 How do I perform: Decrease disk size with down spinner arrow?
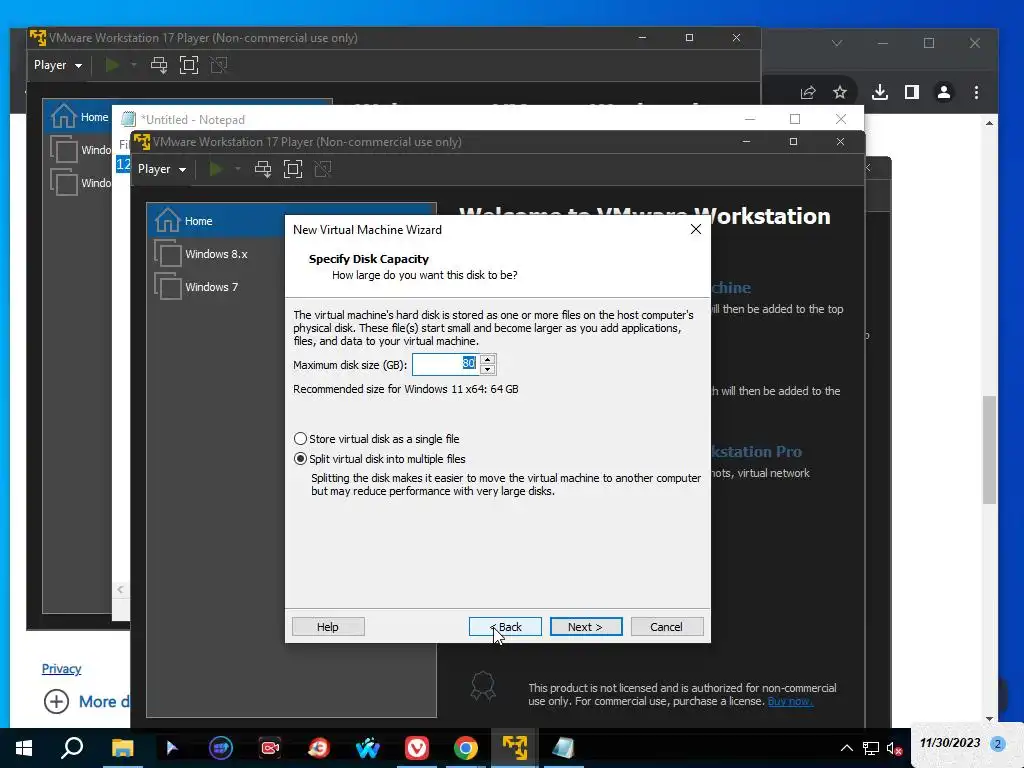[487, 370]
